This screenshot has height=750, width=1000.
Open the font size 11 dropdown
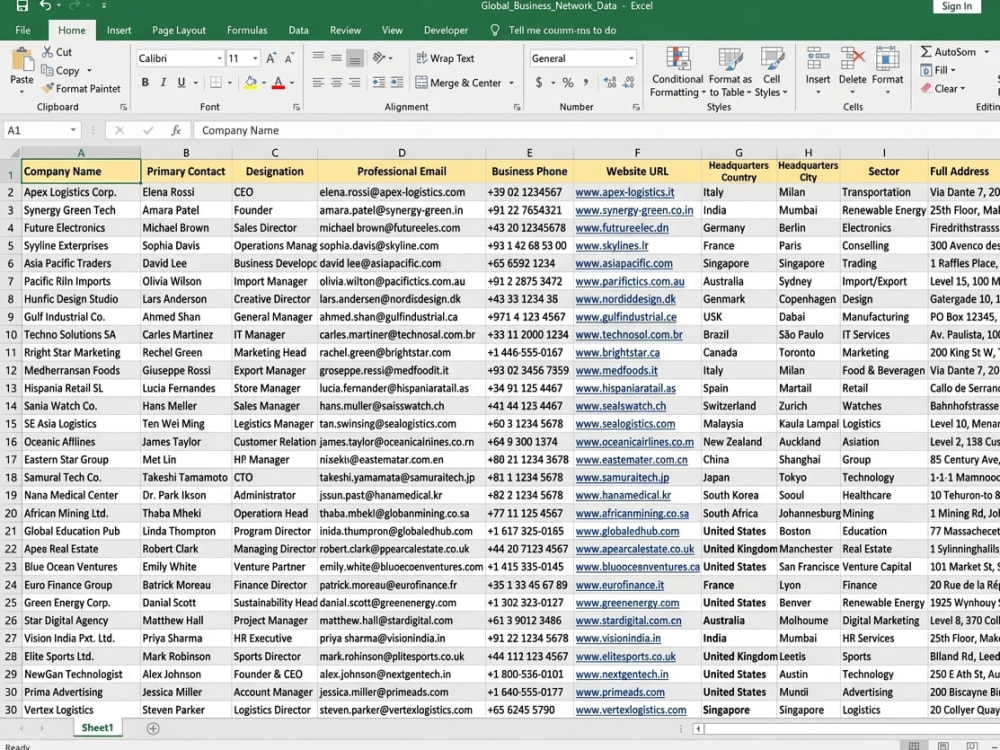(x=255, y=59)
